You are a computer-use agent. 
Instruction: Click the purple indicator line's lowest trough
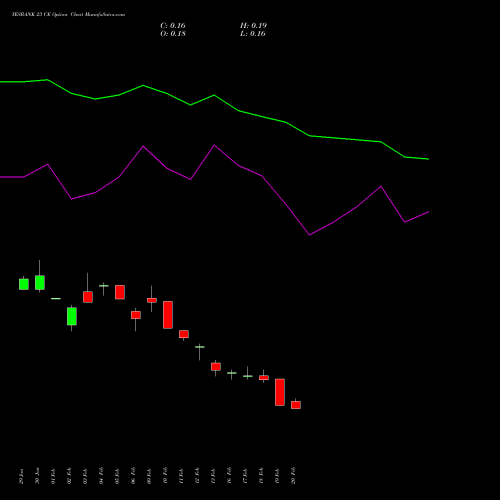(309, 235)
